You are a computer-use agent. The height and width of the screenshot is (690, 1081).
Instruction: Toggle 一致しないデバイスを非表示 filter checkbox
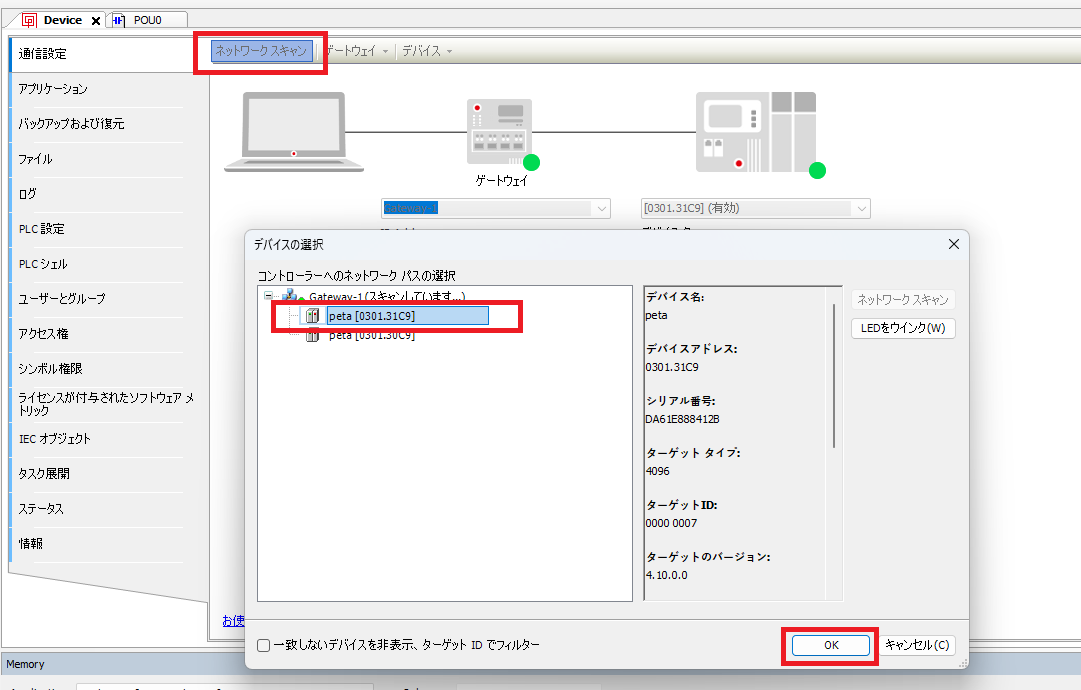point(263,645)
